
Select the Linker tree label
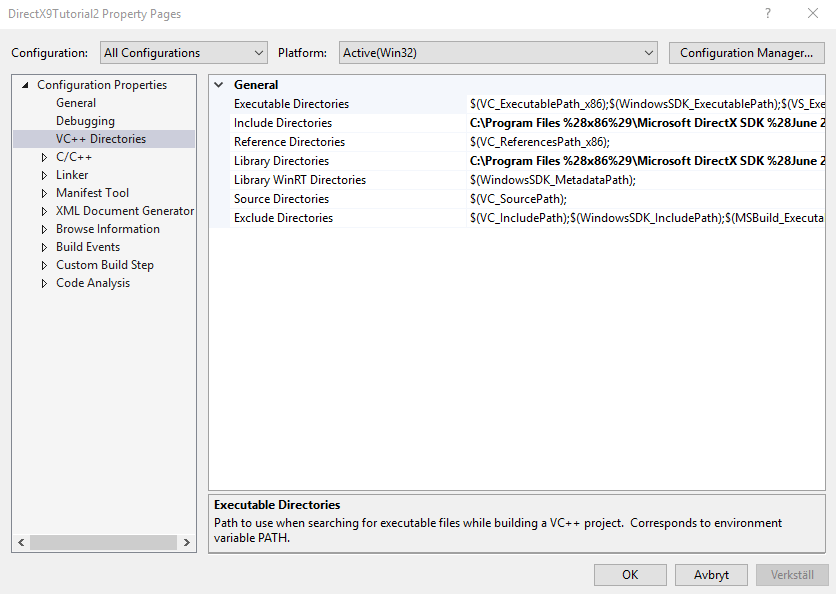click(72, 175)
